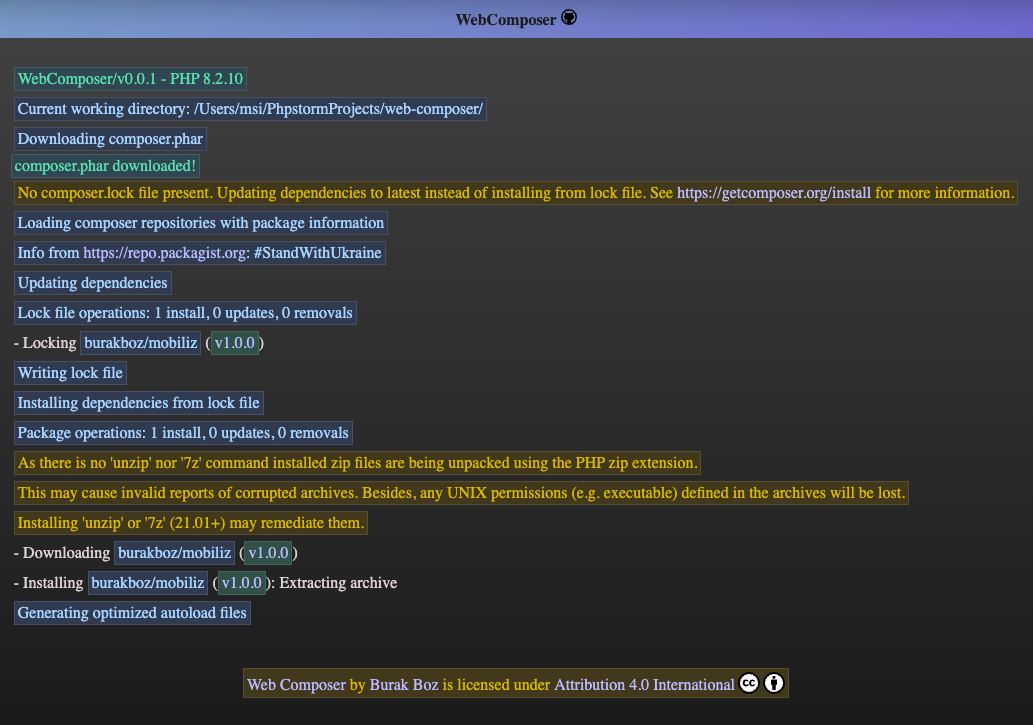Screen dimensions: 1033x725
Task: Click "Installing 'unzip' or '7z'" warning line
Action: (190, 523)
